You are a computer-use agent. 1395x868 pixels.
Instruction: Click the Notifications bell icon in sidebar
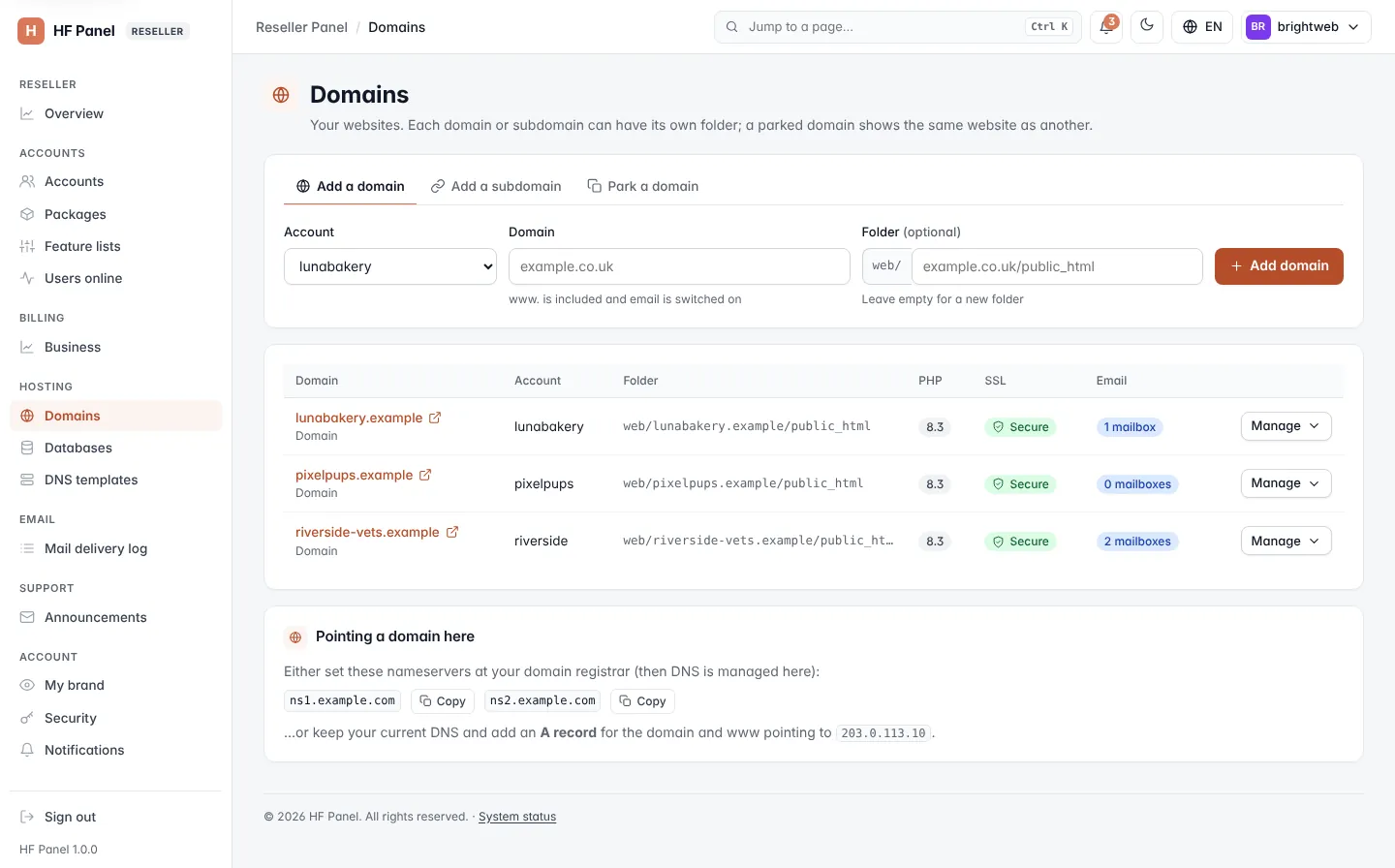(27, 750)
